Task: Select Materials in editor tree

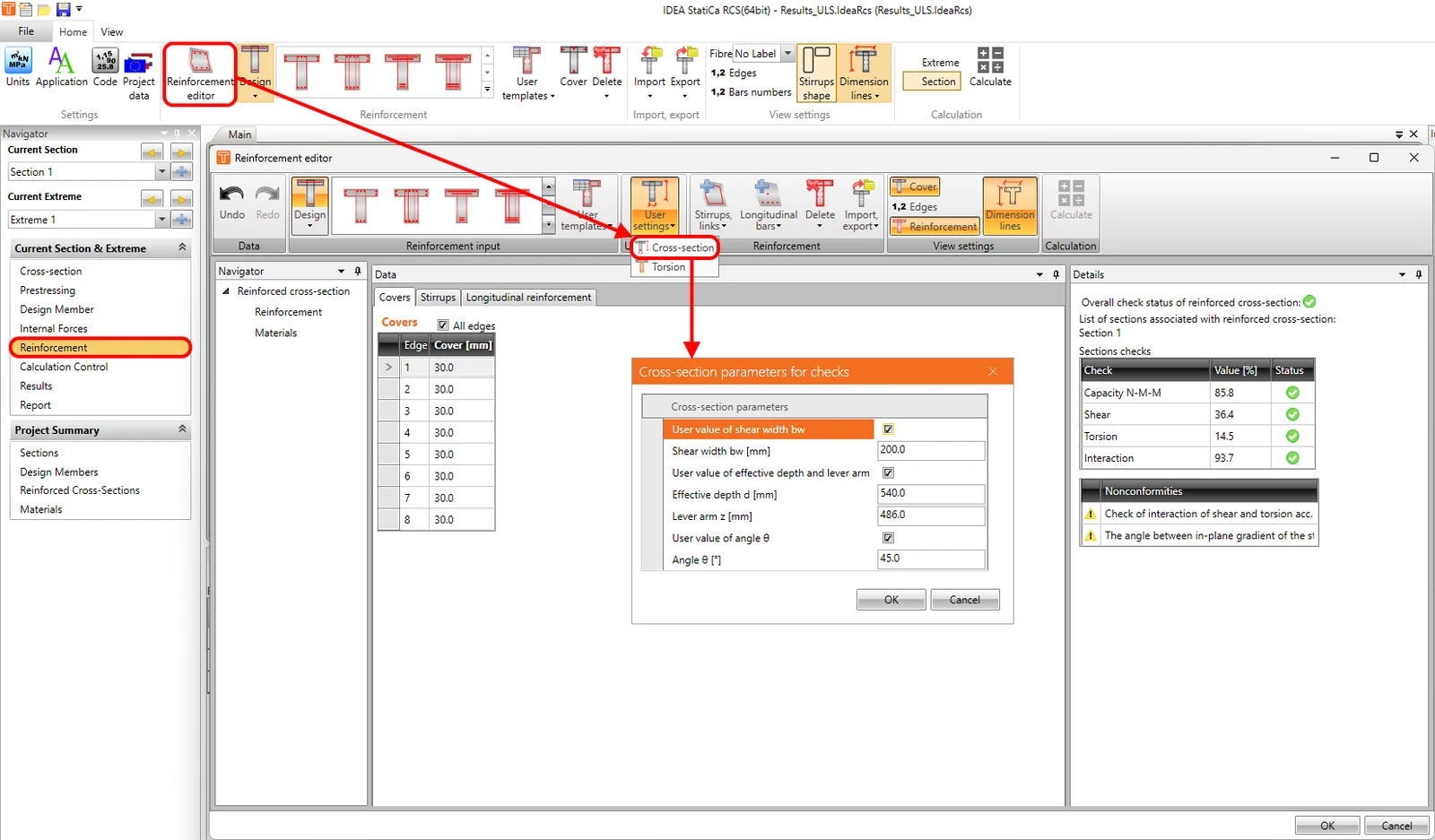Action: pos(275,333)
